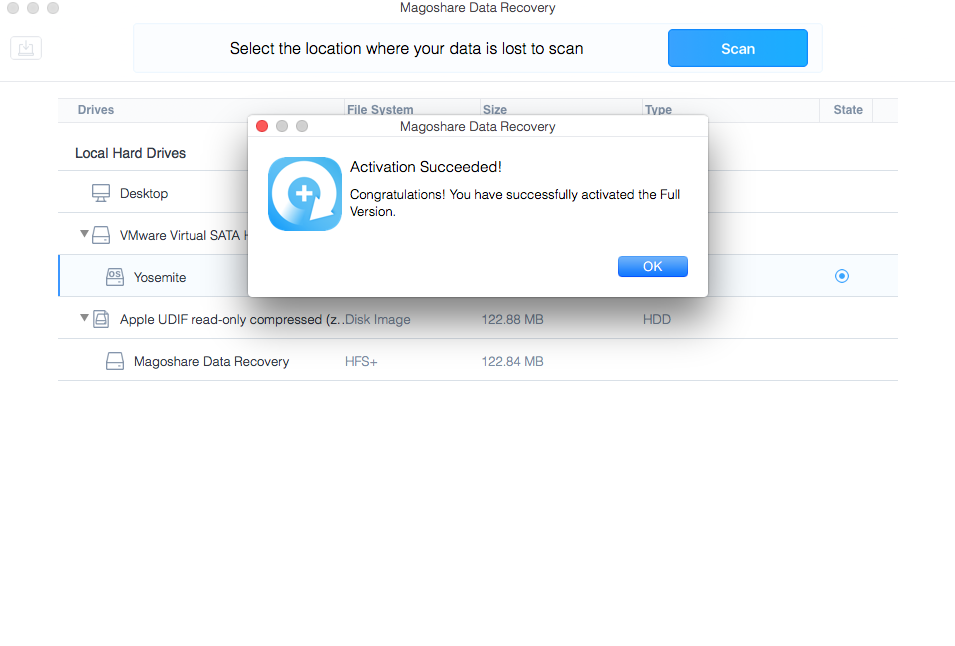Click the Disk Image file system cell
Screen dimensions: 955x646
(x=378, y=319)
